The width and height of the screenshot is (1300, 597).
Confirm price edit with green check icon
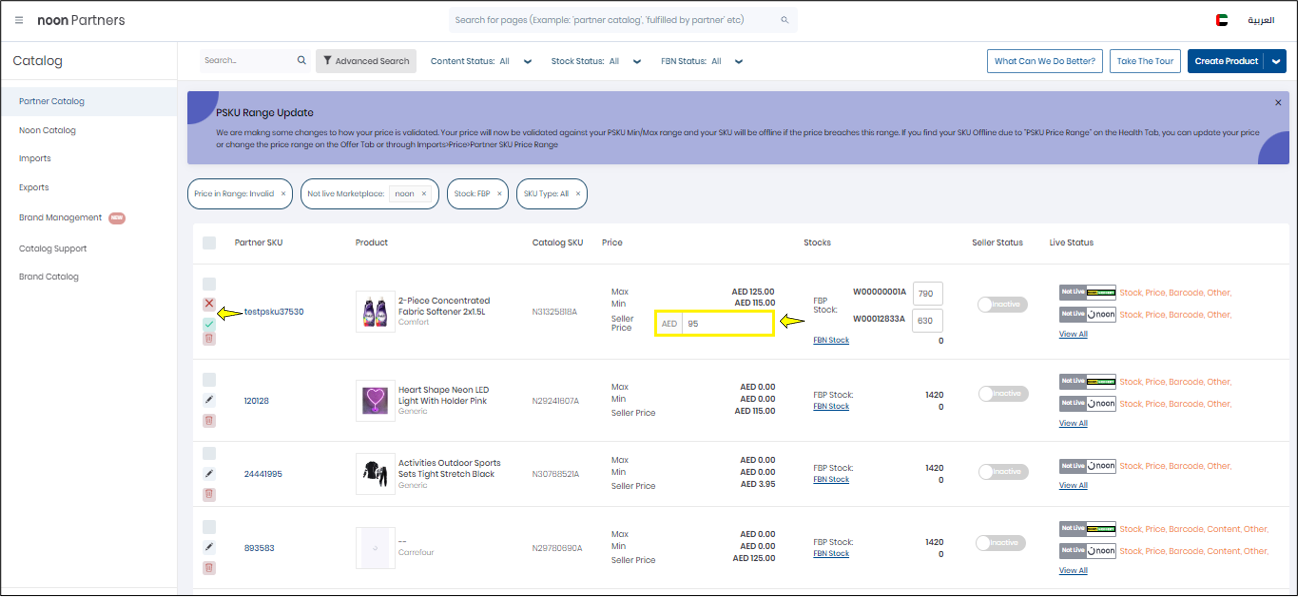[209, 324]
